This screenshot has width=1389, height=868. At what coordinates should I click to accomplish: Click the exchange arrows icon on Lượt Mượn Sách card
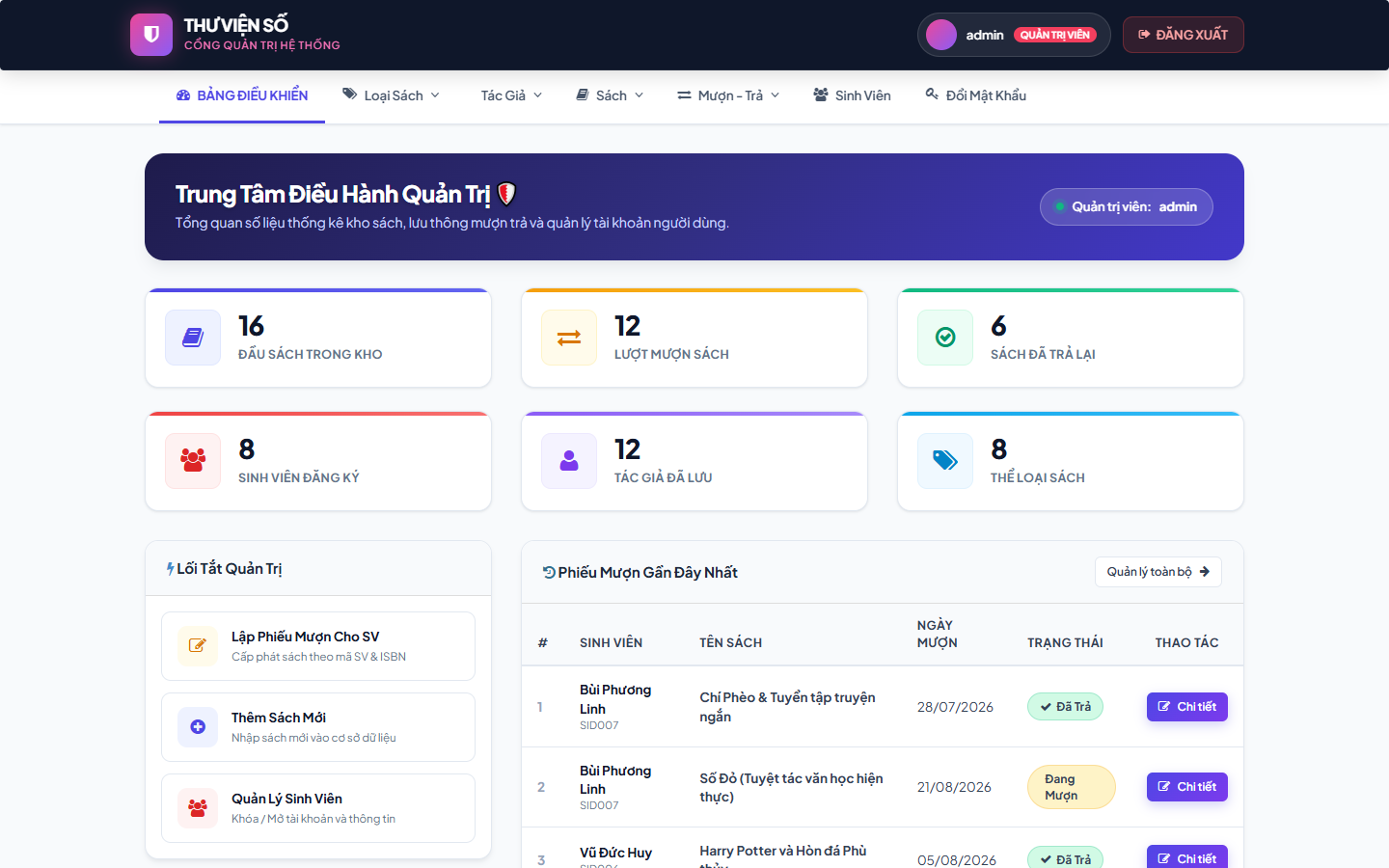[569, 338]
